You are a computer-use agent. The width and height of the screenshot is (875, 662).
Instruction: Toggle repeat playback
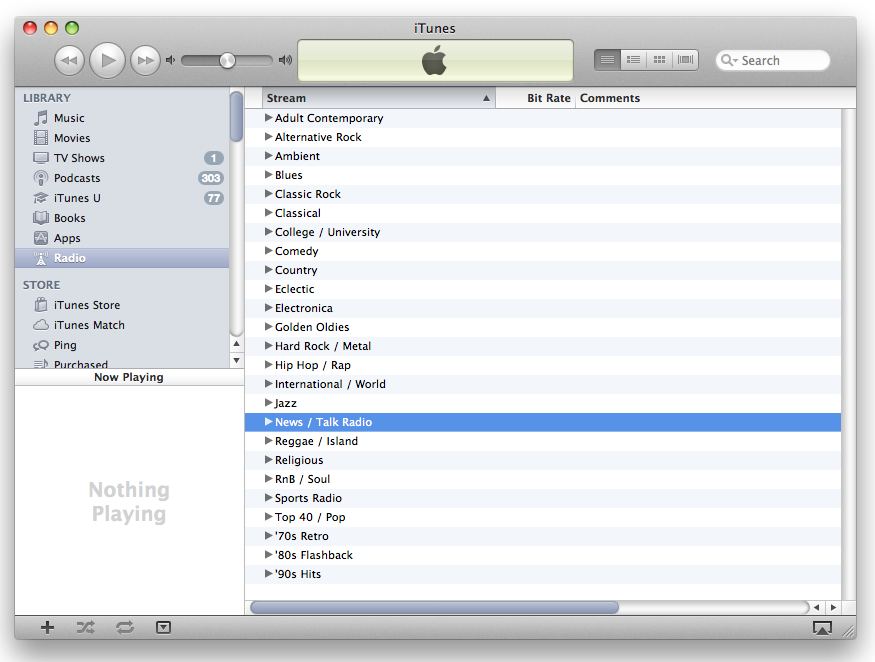click(125, 627)
